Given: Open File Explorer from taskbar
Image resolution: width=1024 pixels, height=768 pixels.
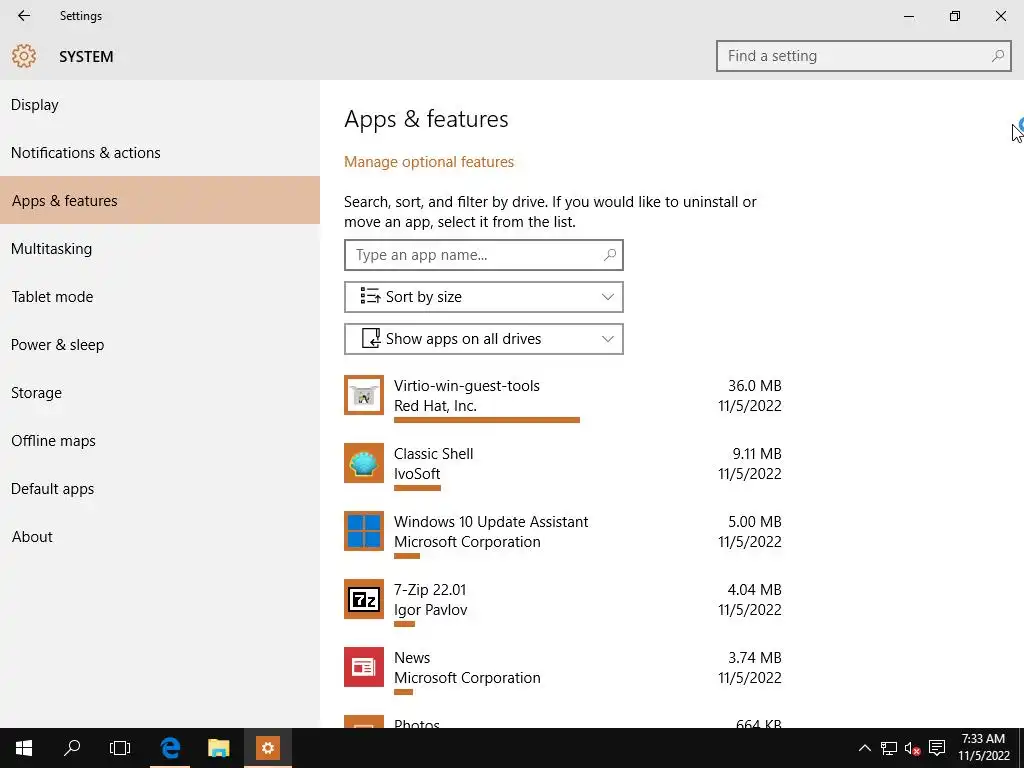Looking at the screenshot, I should tap(219, 748).
